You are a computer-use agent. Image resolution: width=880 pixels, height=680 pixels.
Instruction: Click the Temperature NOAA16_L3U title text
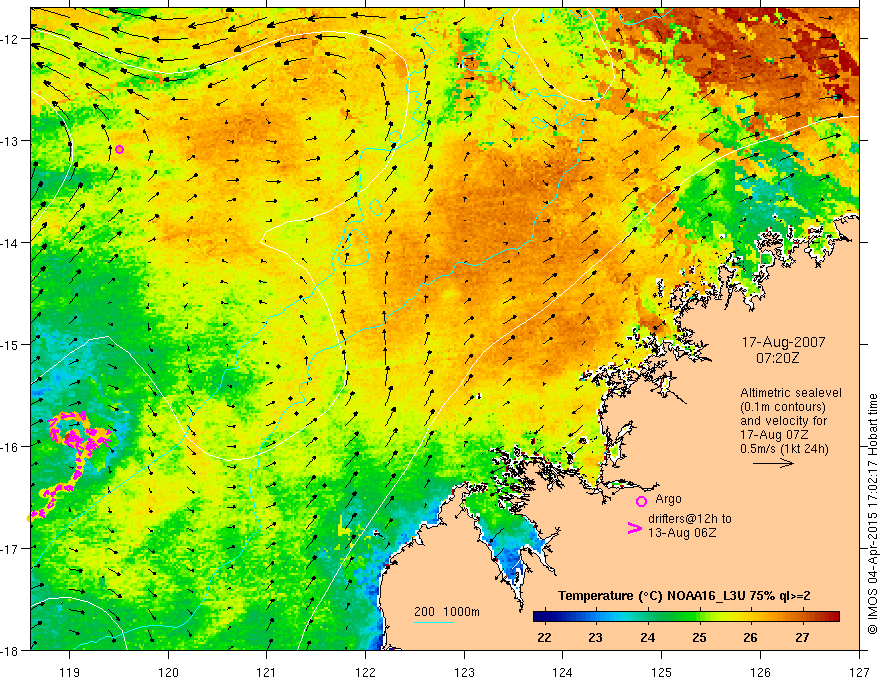[684, 596]
